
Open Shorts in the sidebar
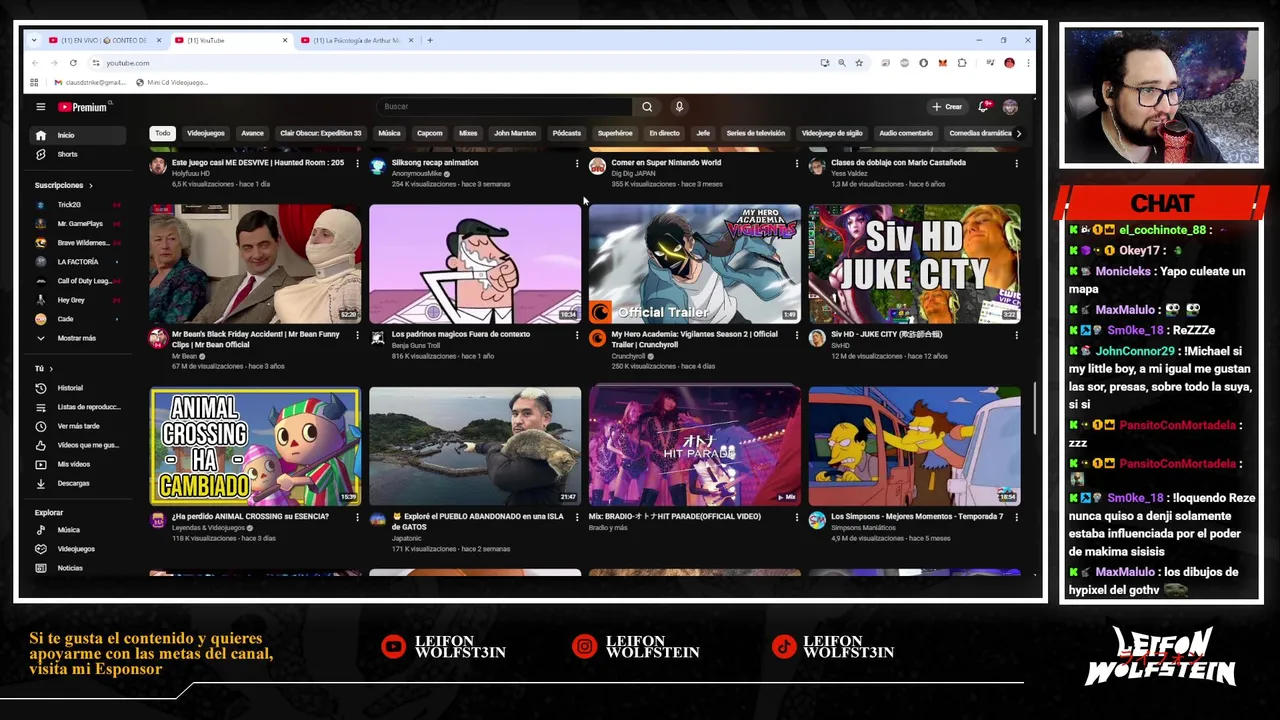(79, 154)
